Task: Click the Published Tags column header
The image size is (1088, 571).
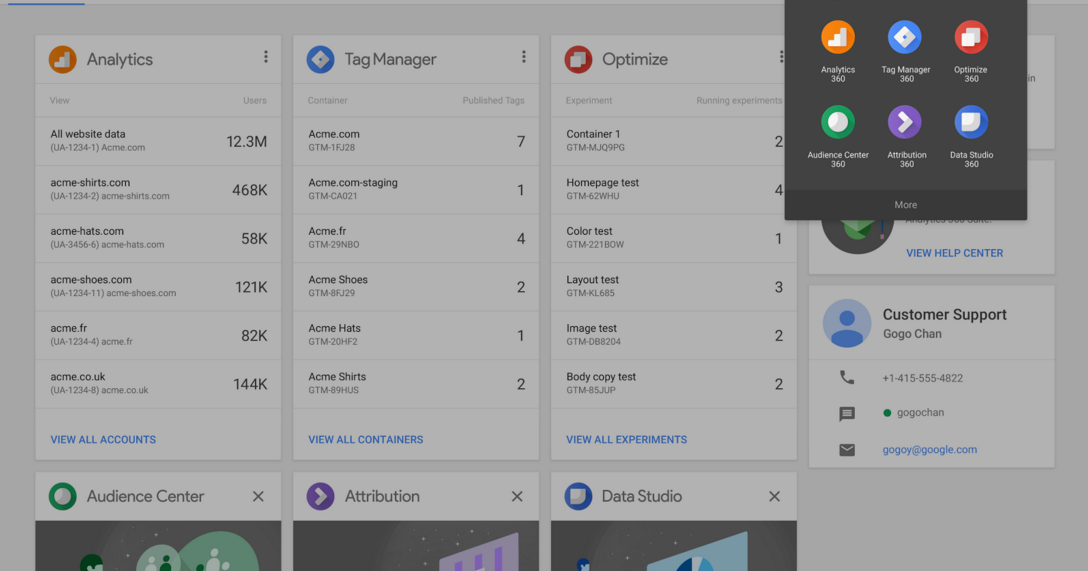Action: 493,101
